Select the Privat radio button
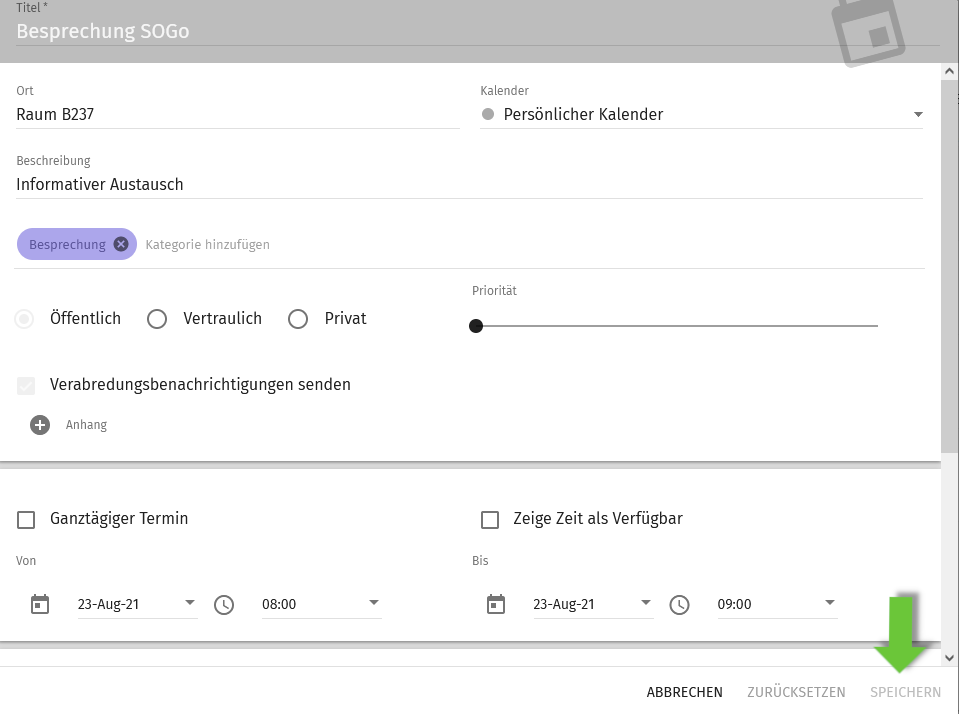This screenshot has width=959, height=714. click(298, 319)
